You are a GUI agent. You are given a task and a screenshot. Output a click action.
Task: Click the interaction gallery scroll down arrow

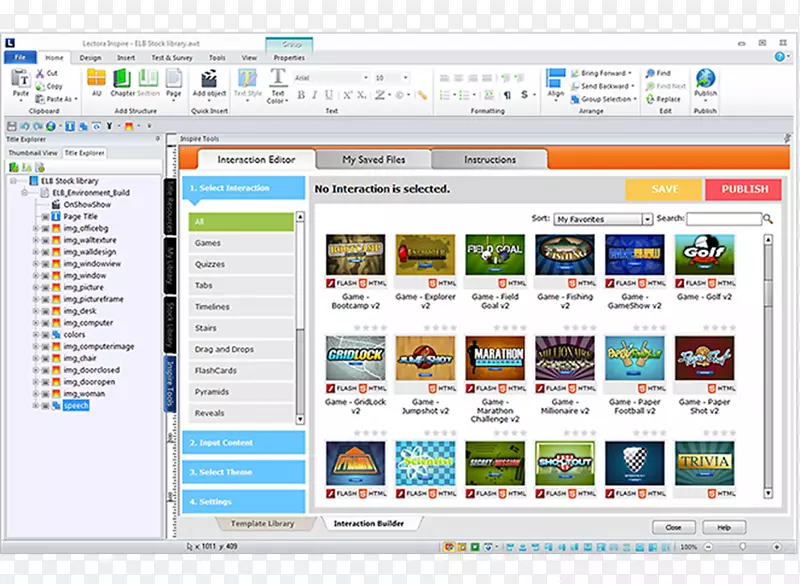[768, 493]
